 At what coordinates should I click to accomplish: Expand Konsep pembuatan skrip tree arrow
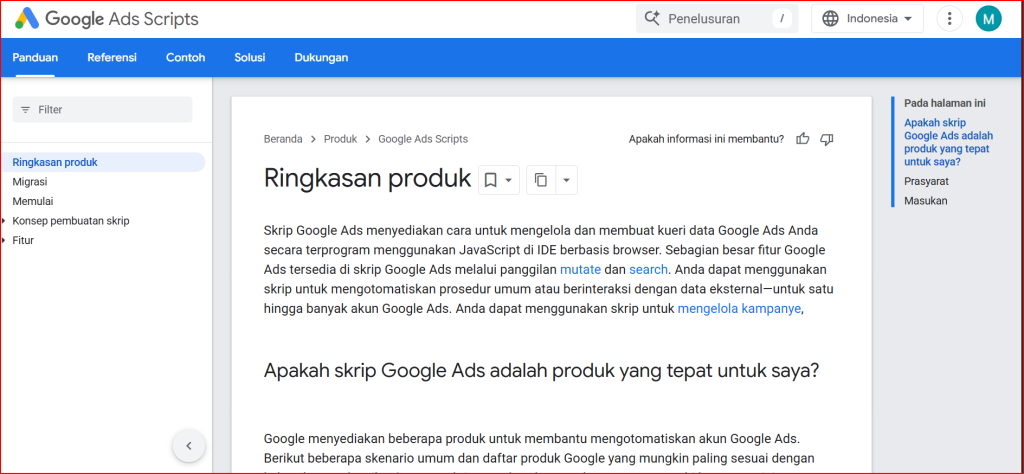click(x=4, y=221)
